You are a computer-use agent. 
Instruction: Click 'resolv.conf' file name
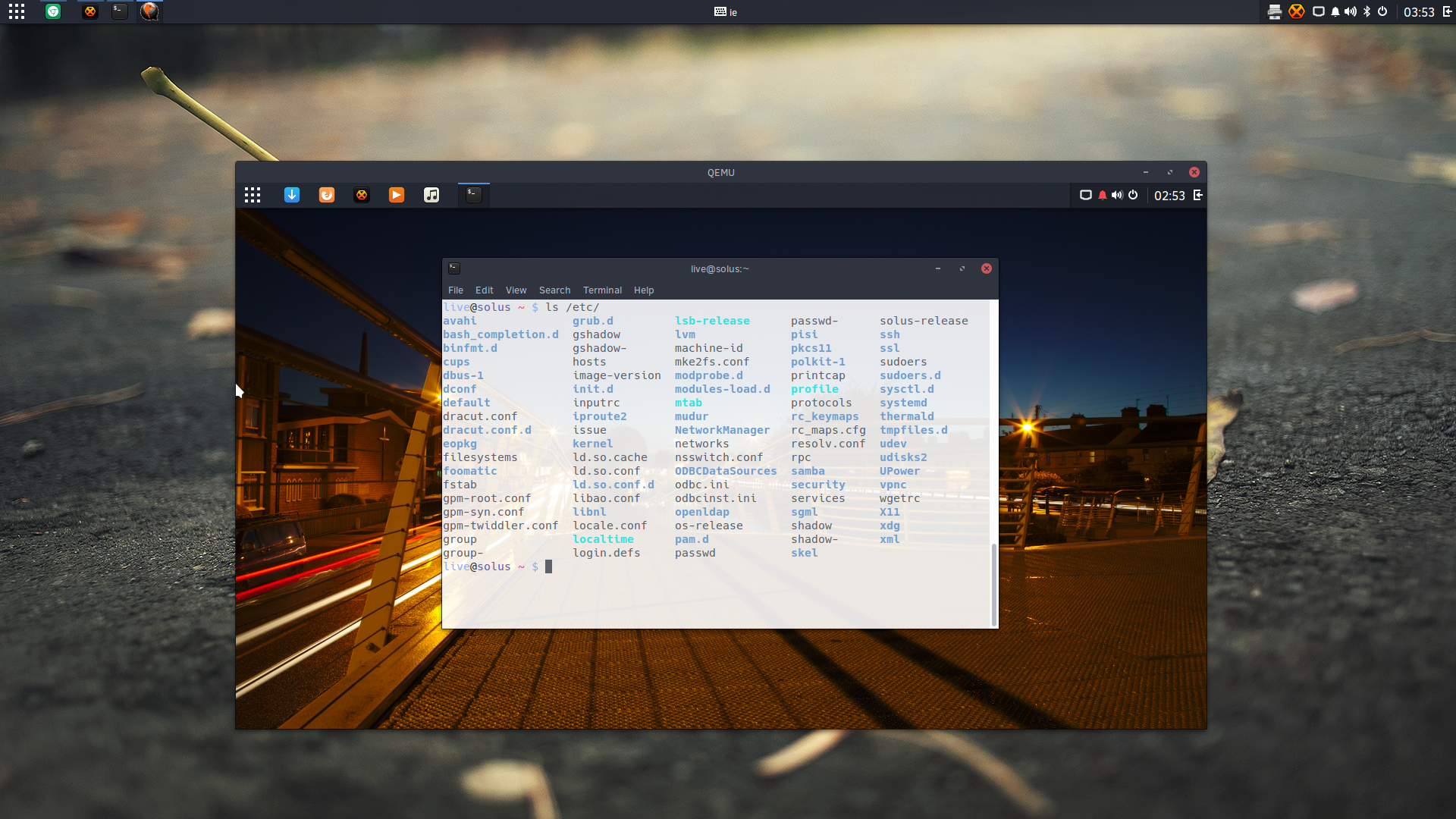828,444
